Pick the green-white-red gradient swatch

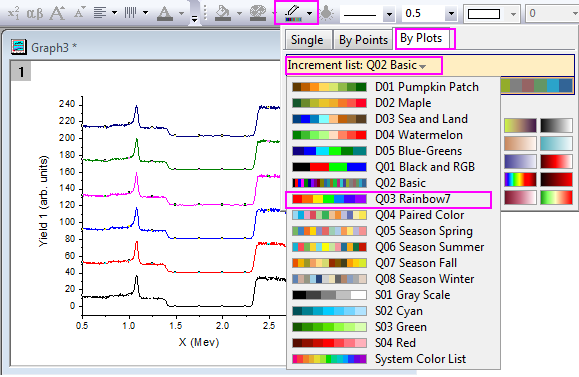coord(556,198)
